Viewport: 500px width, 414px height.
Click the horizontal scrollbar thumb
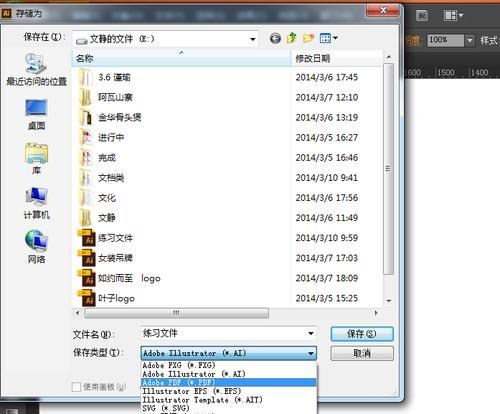177,313
